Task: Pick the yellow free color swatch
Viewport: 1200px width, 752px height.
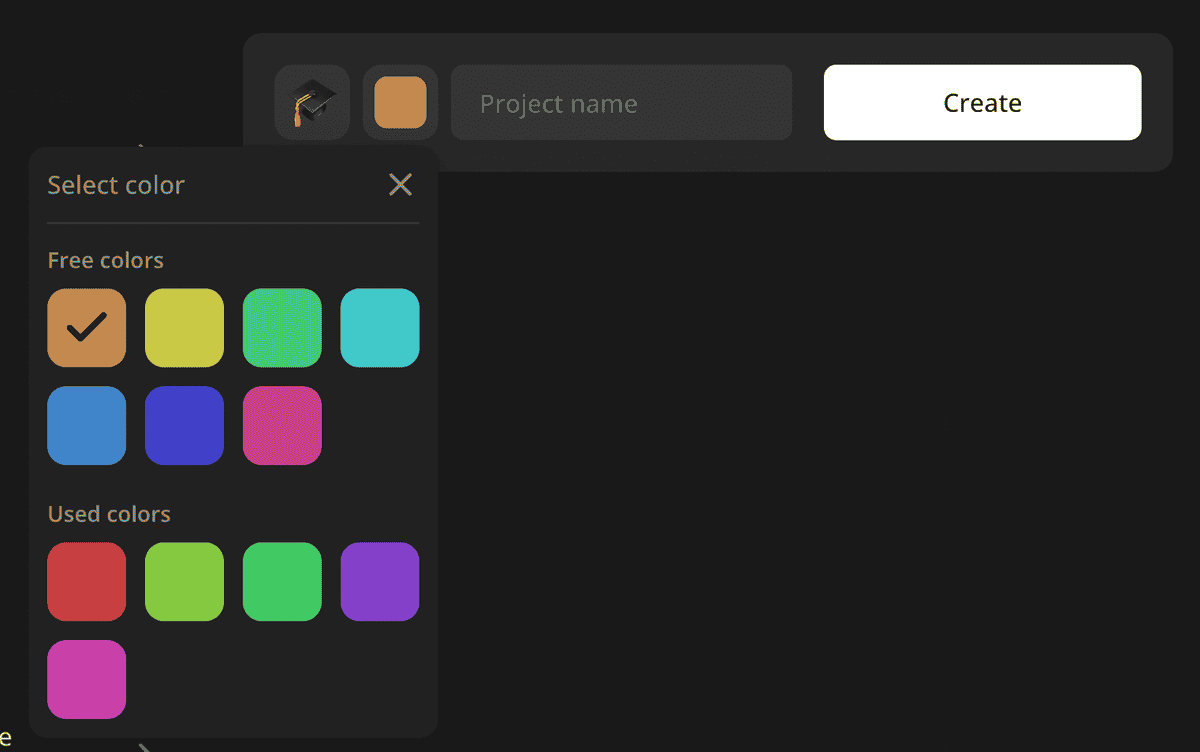Action: pyautogui.click(x=184, y=327)
